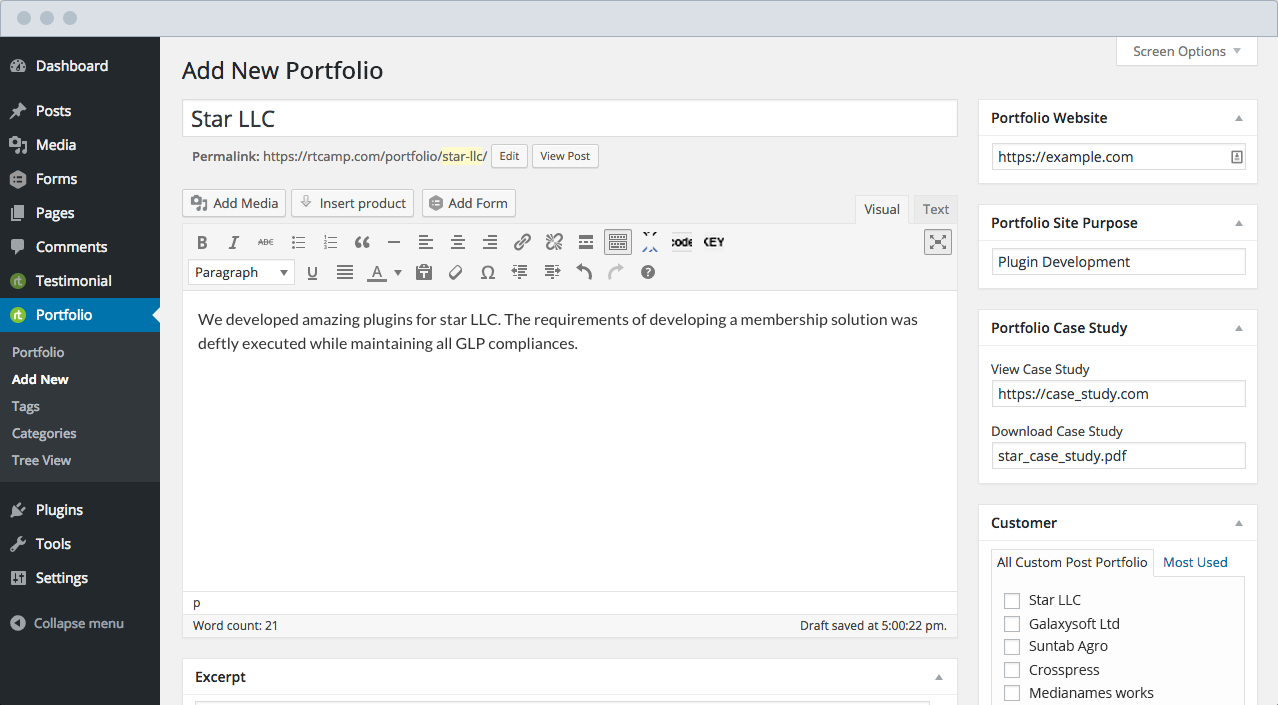This screenshot has width=1278, height=705.
Task: Enter distraction-free fullscreen writing mode
Action: click(x=937, y=242)
